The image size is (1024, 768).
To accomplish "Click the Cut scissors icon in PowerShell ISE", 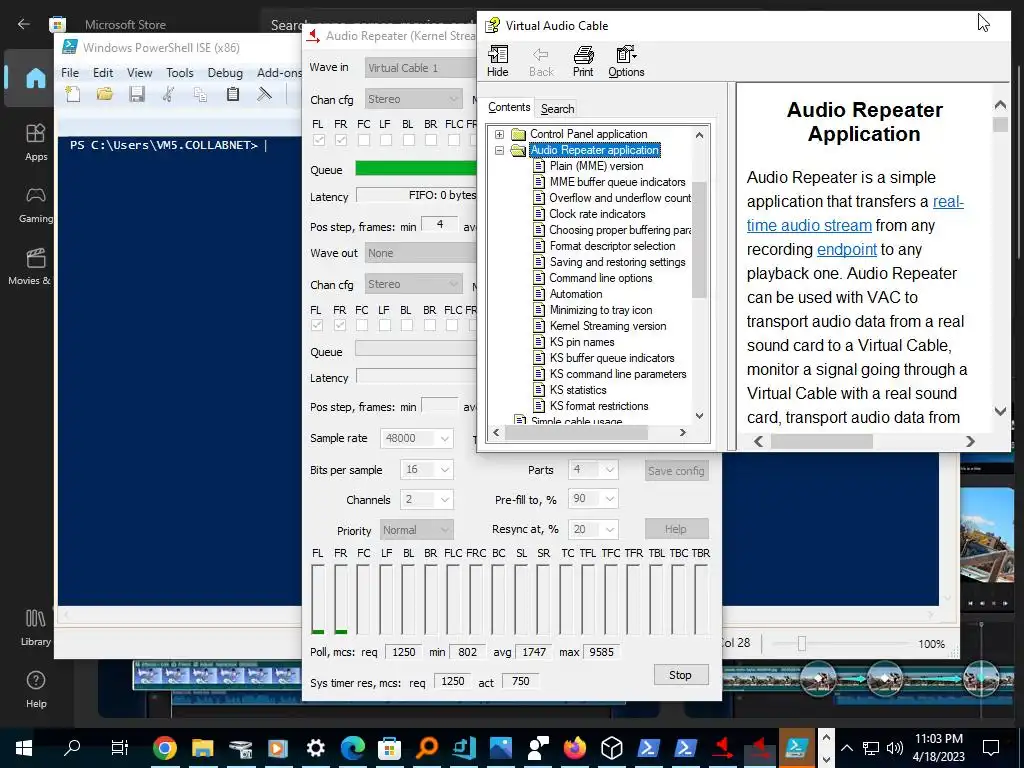I will pos(168,95).
